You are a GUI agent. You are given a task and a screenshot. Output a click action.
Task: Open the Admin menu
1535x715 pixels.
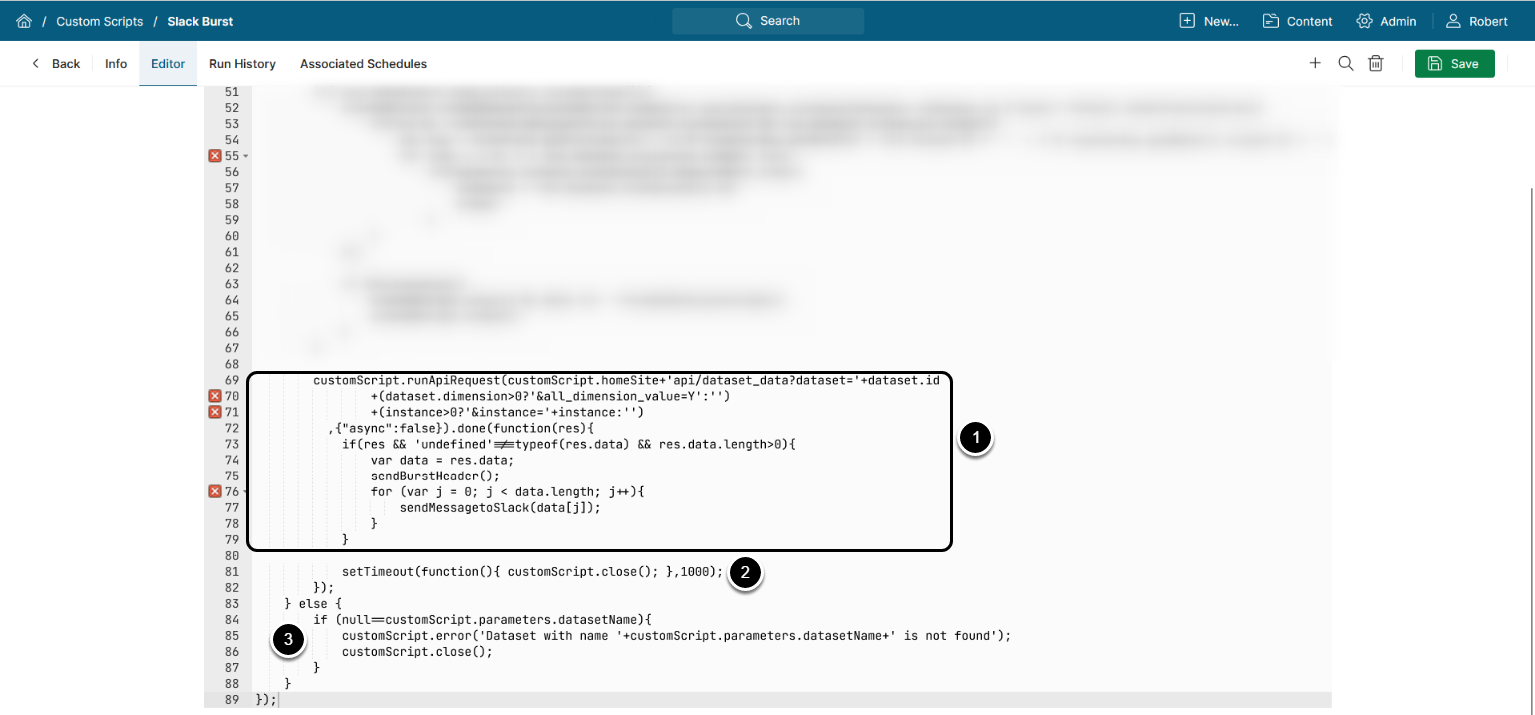1386,21
